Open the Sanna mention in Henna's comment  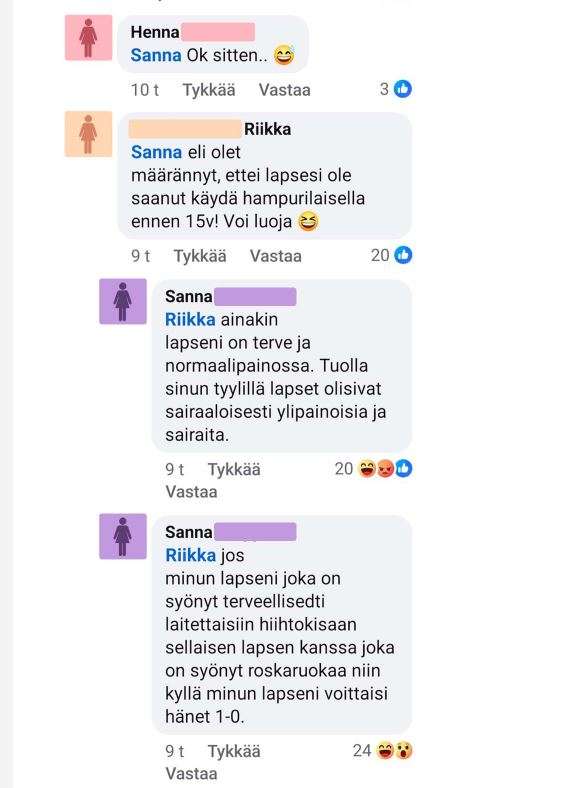coord(156,55)
